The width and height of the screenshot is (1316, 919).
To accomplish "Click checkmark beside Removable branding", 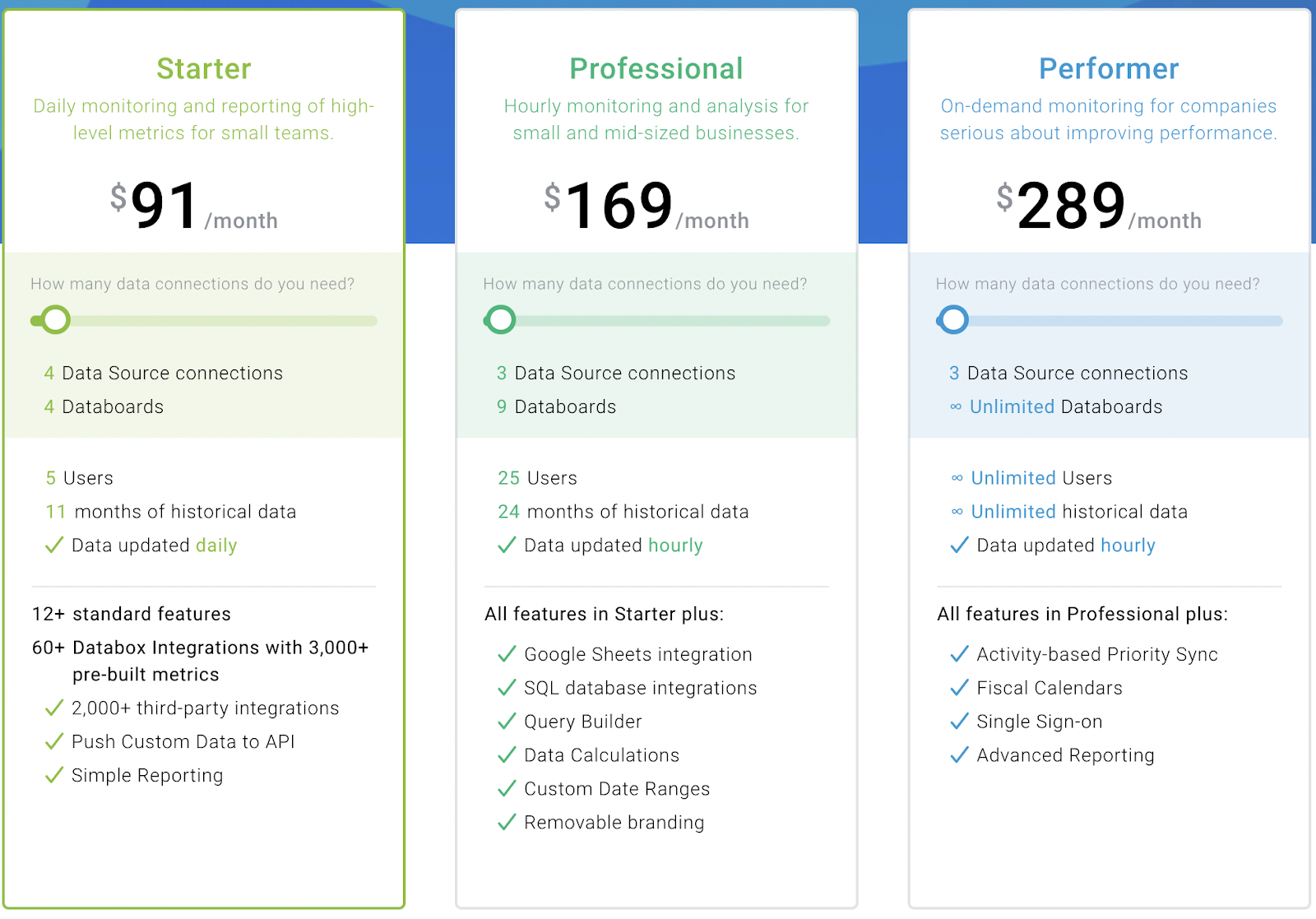I will click(507, 822).
